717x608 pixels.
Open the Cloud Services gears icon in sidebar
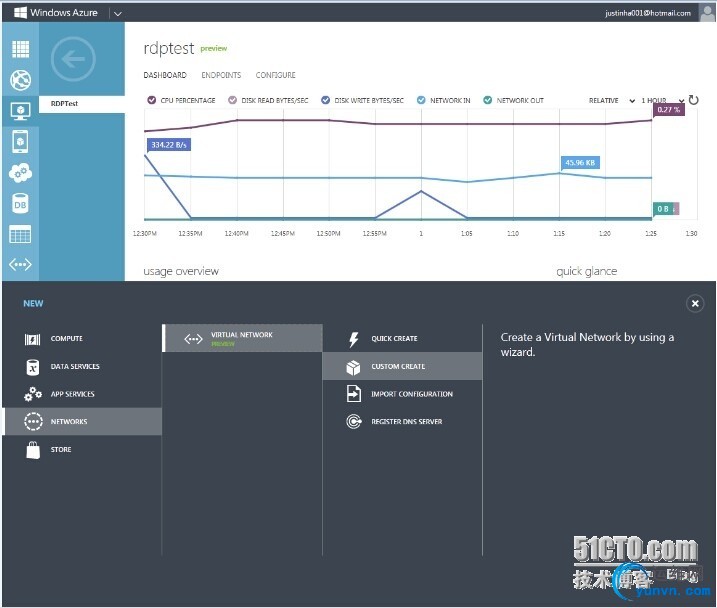pyautogui.click(x=20, y=173)
